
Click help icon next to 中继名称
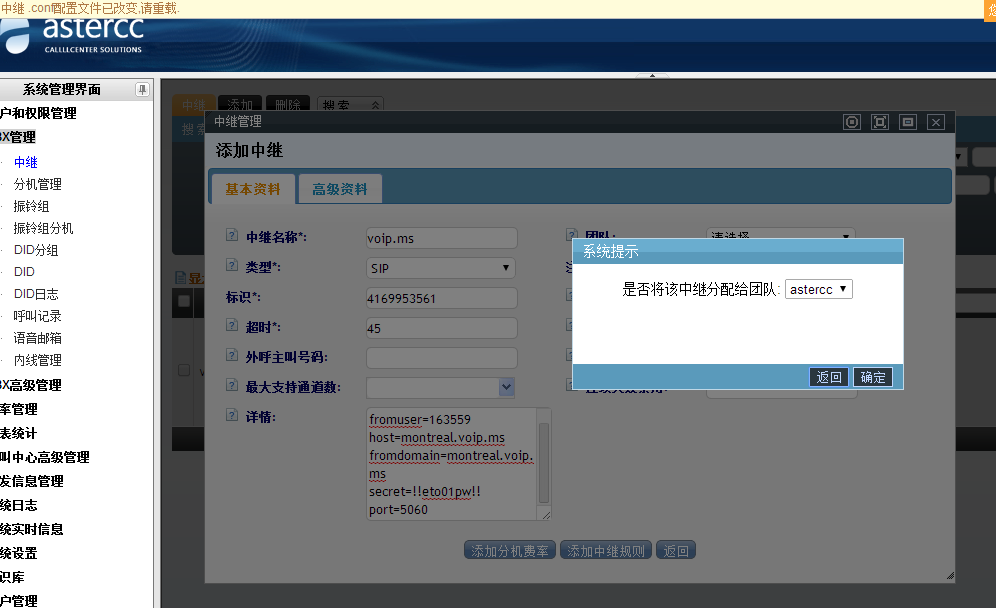point(232,237)
